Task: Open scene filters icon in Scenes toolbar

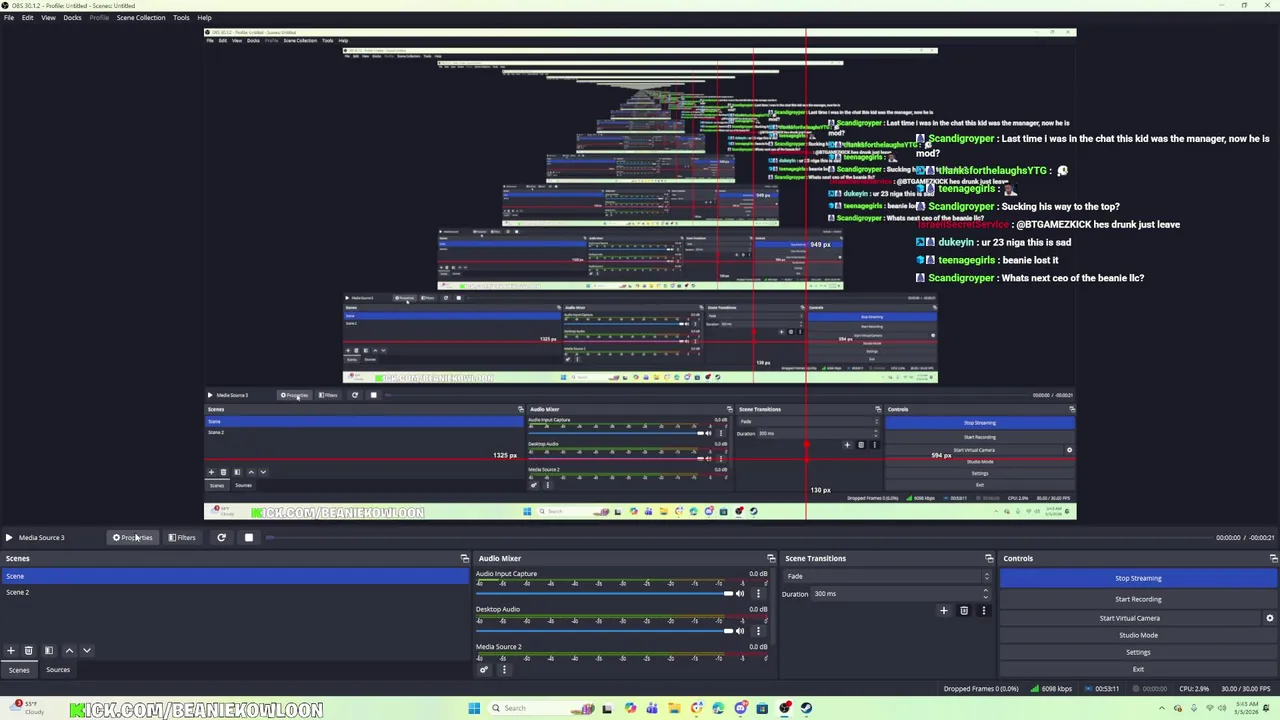Action: (48, 651)
